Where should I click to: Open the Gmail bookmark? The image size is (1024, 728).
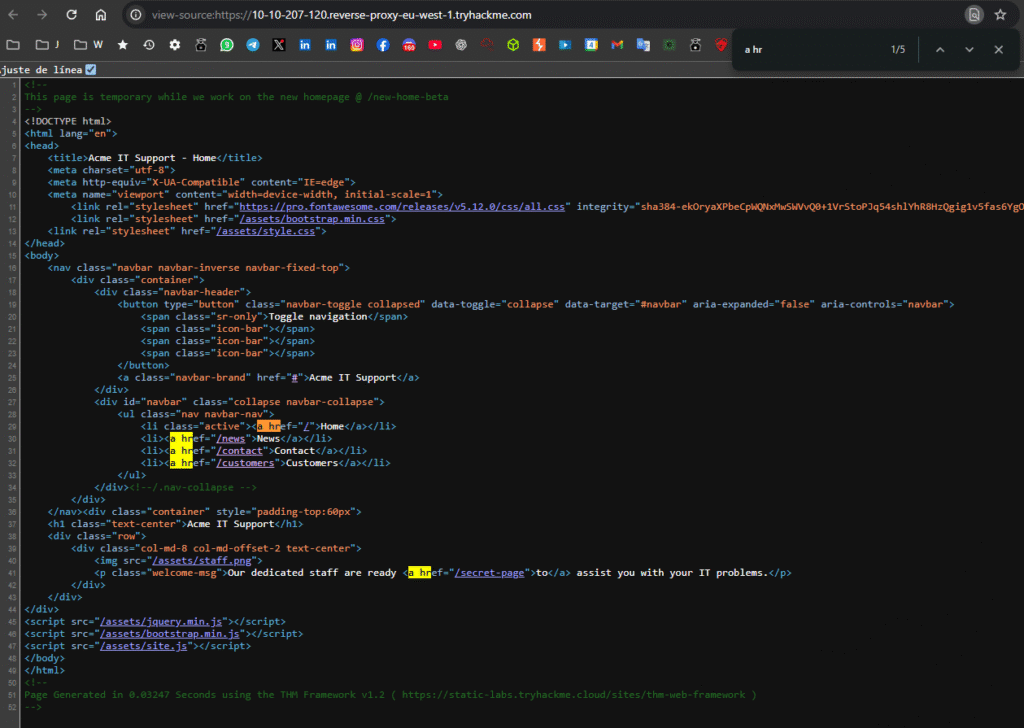tap(617, 45)
